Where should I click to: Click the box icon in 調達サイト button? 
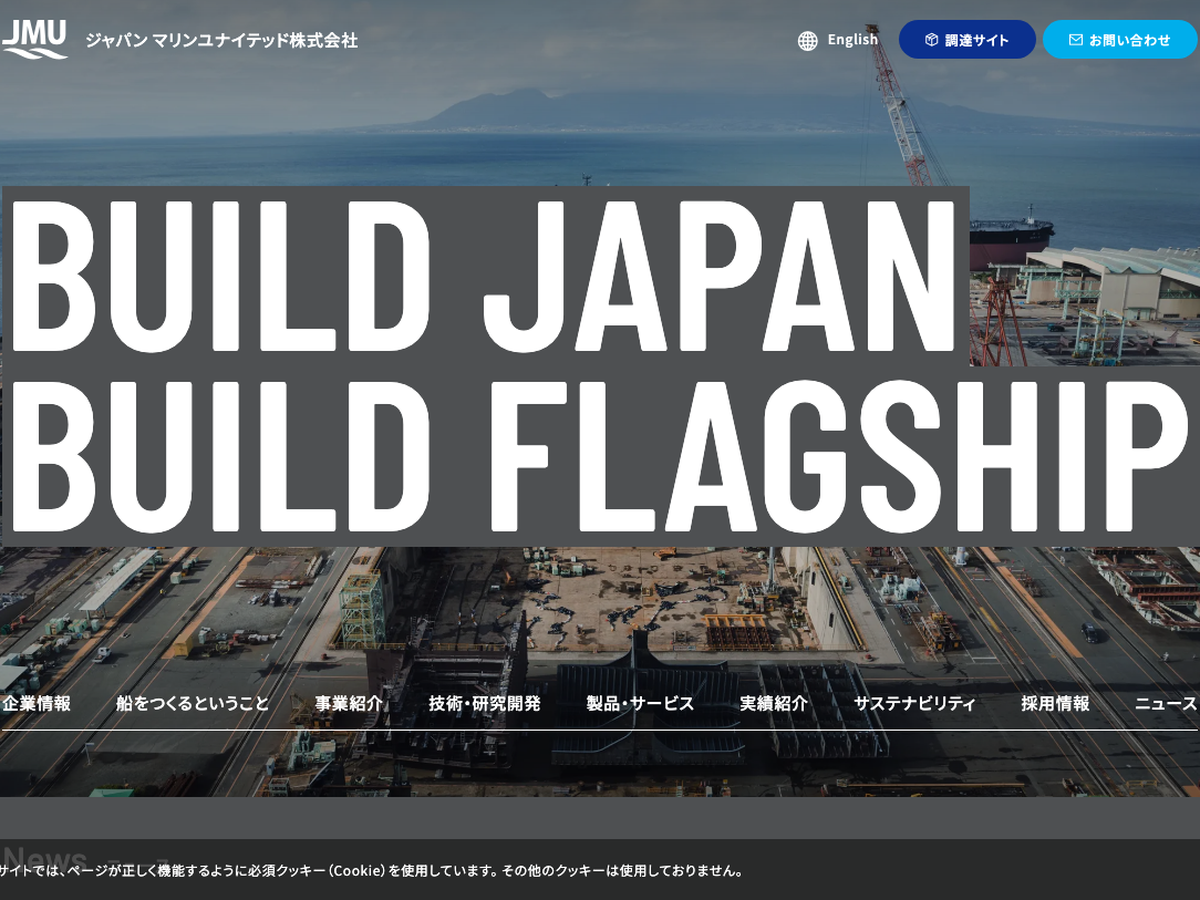pyautogui.click(x=931, y=40)
